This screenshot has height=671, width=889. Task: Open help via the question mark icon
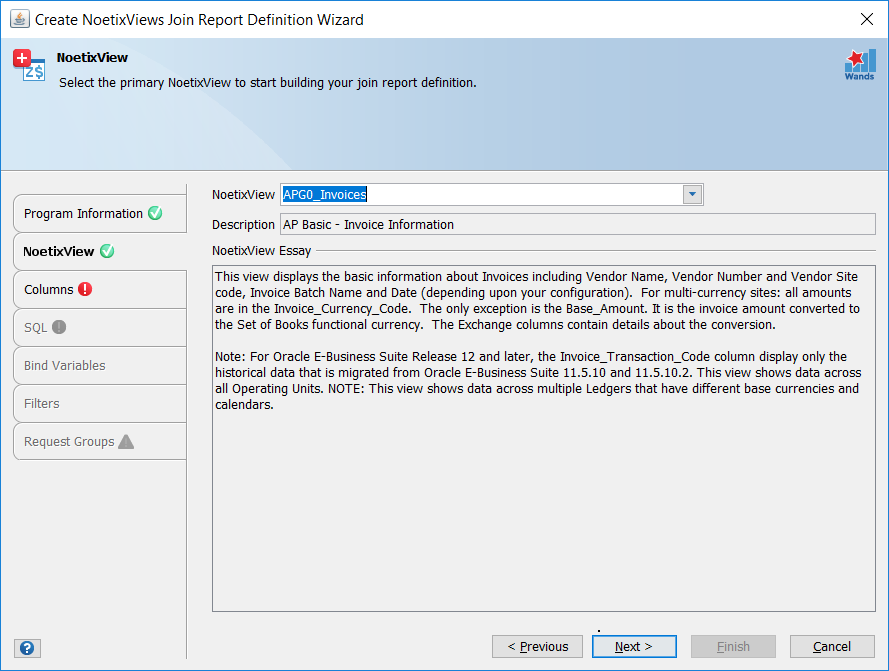tap(26, 648)
